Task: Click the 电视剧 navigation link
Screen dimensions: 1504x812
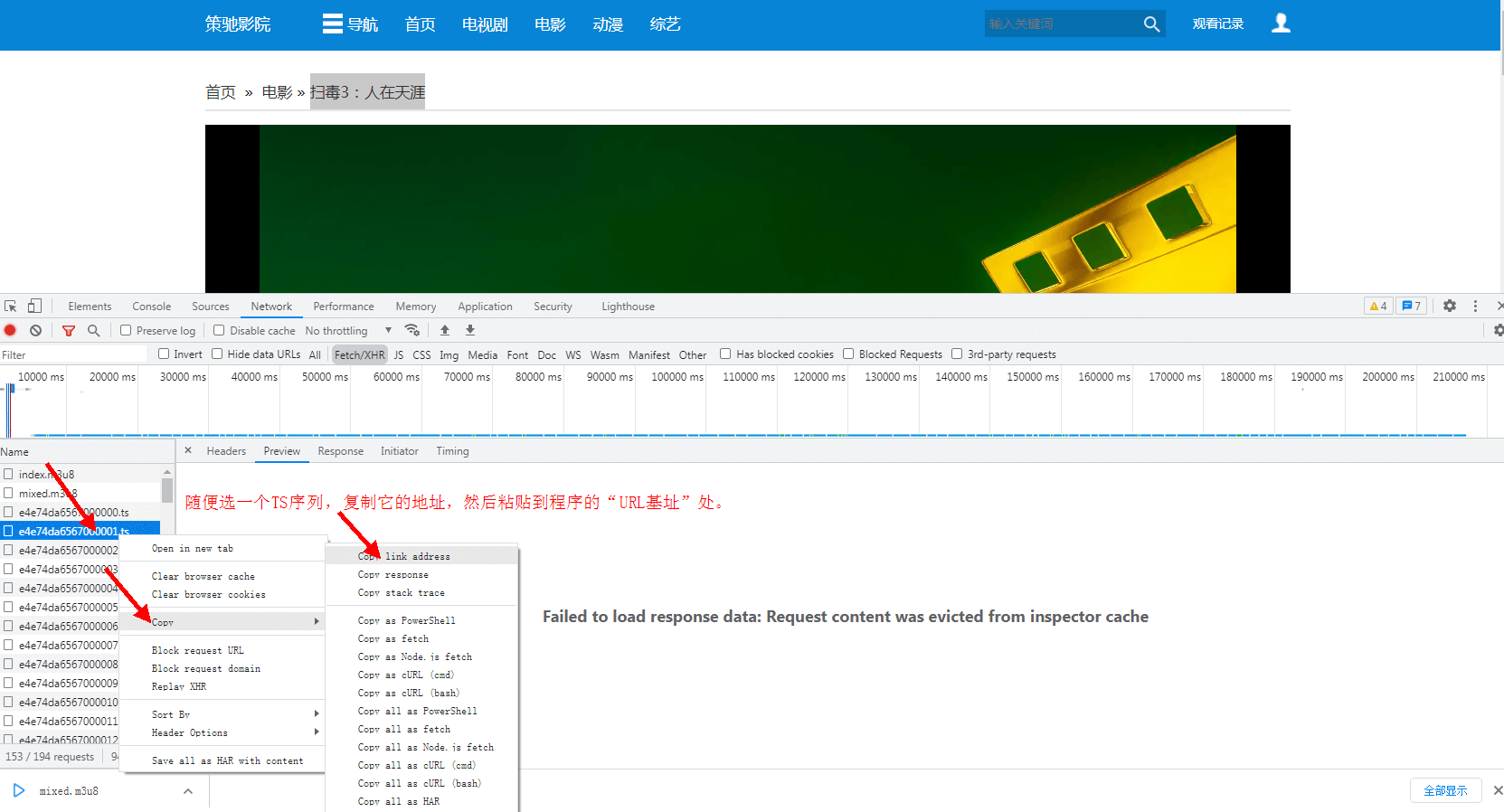Action: [485, 24]
